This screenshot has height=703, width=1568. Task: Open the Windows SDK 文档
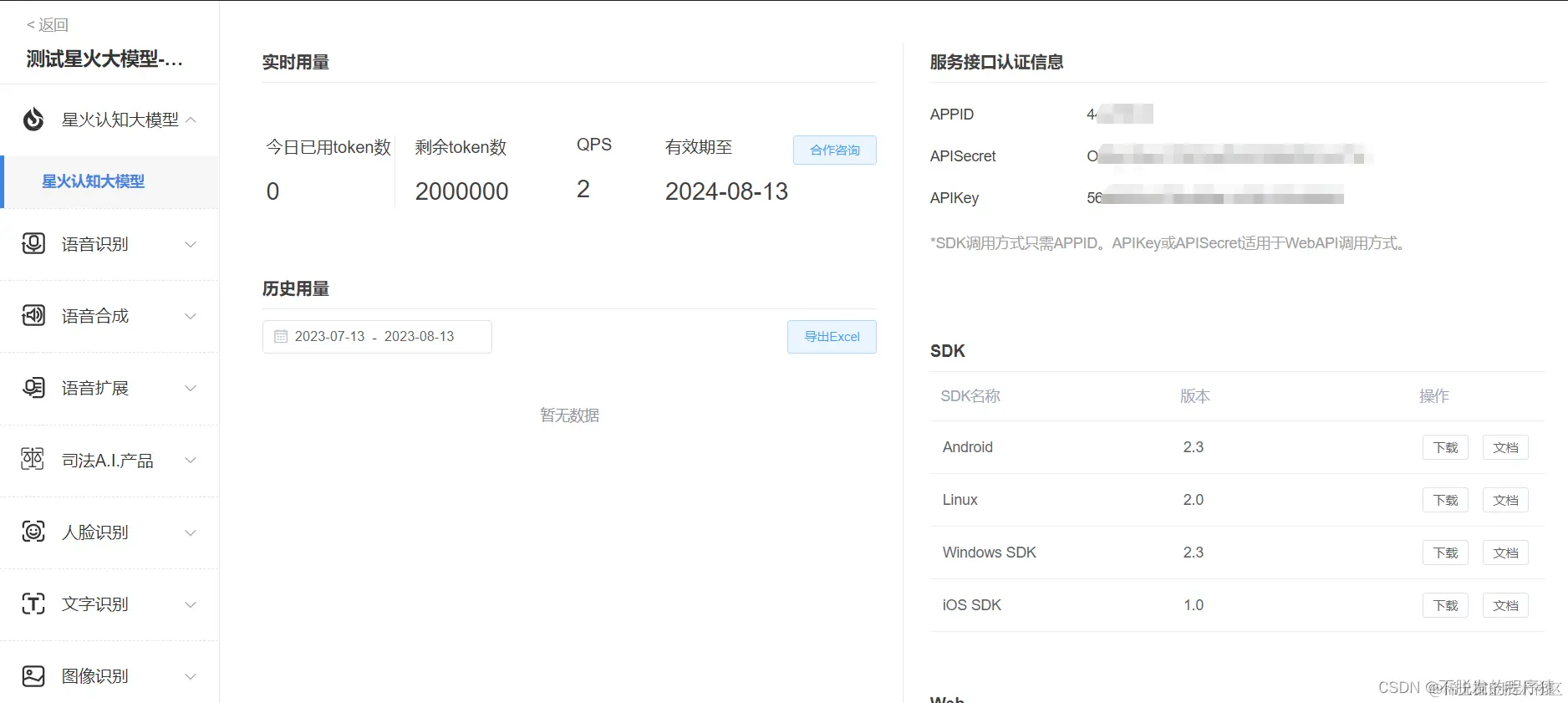(1505, 553)
